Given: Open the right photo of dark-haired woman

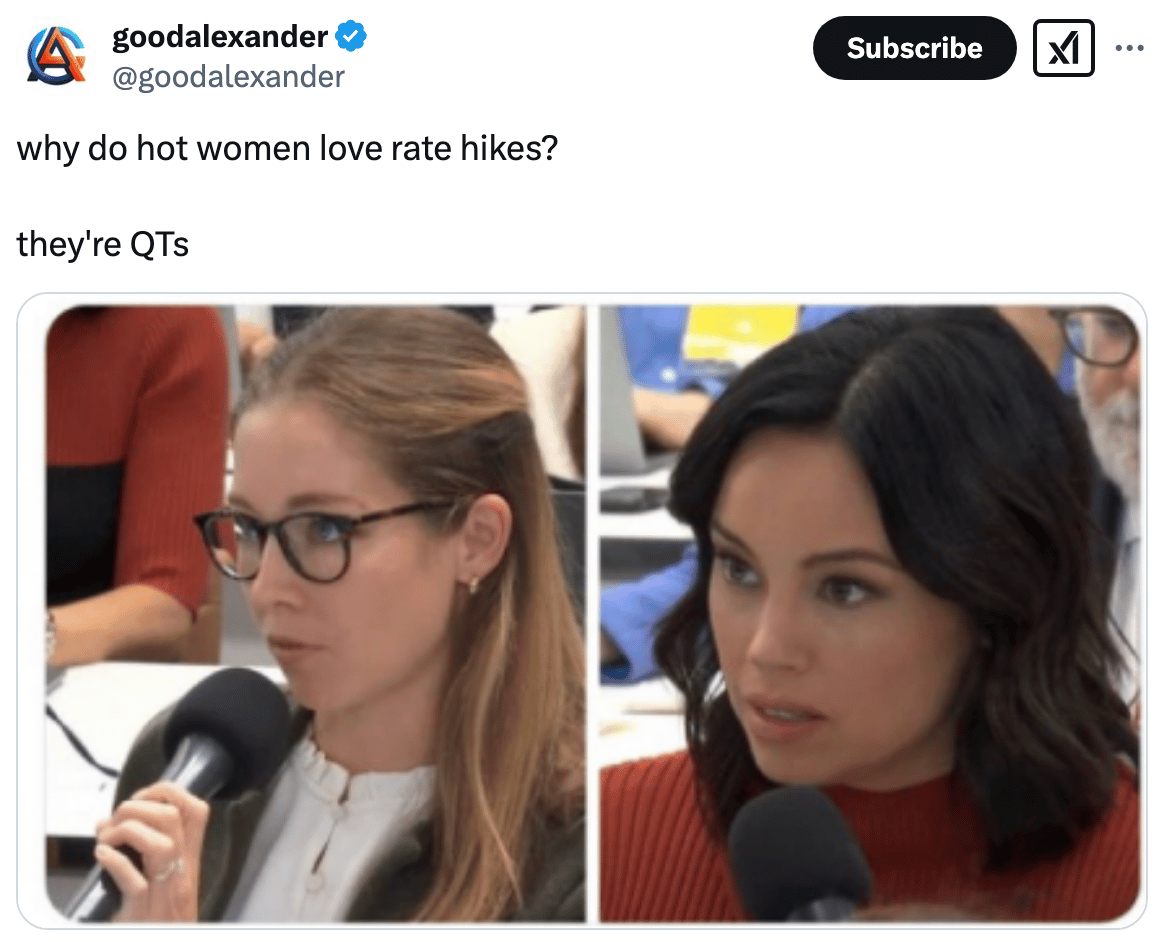Looking at the screenshot, I should pyautogui.click(x=869, y=614).
